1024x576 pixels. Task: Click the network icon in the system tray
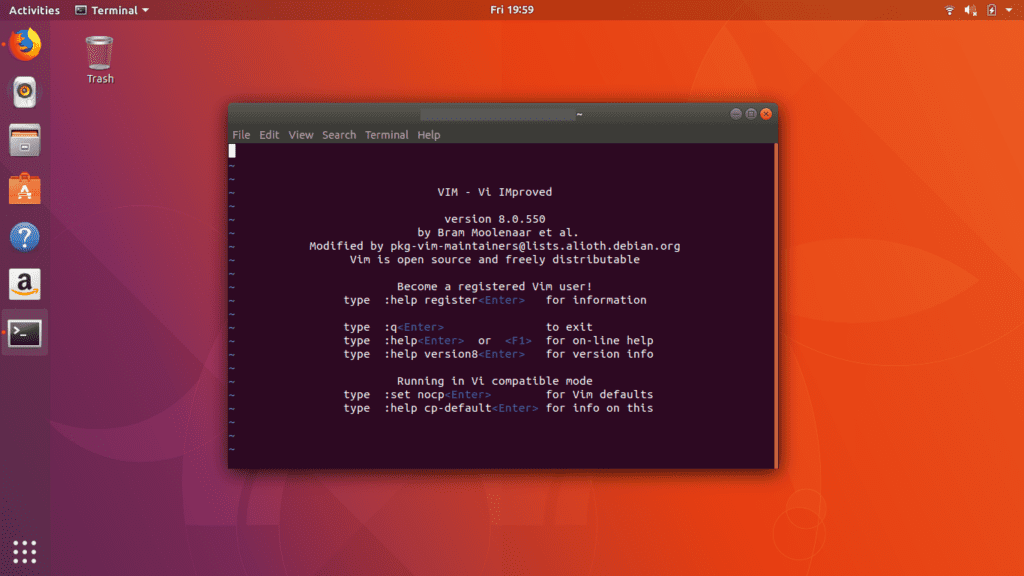[948, 10]
